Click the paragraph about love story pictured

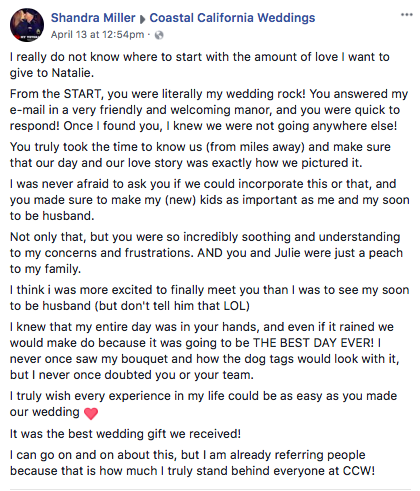pos(200,155)
